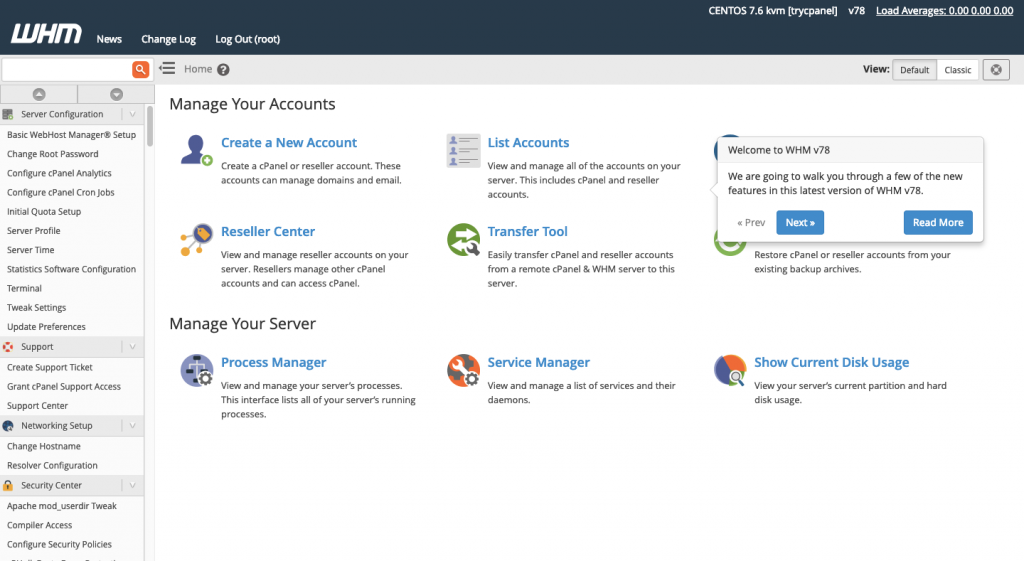This screenshot has width=1024, height=561.
Task: Click the expand-all down arrow in sidebar
Action: click(116, 94)
